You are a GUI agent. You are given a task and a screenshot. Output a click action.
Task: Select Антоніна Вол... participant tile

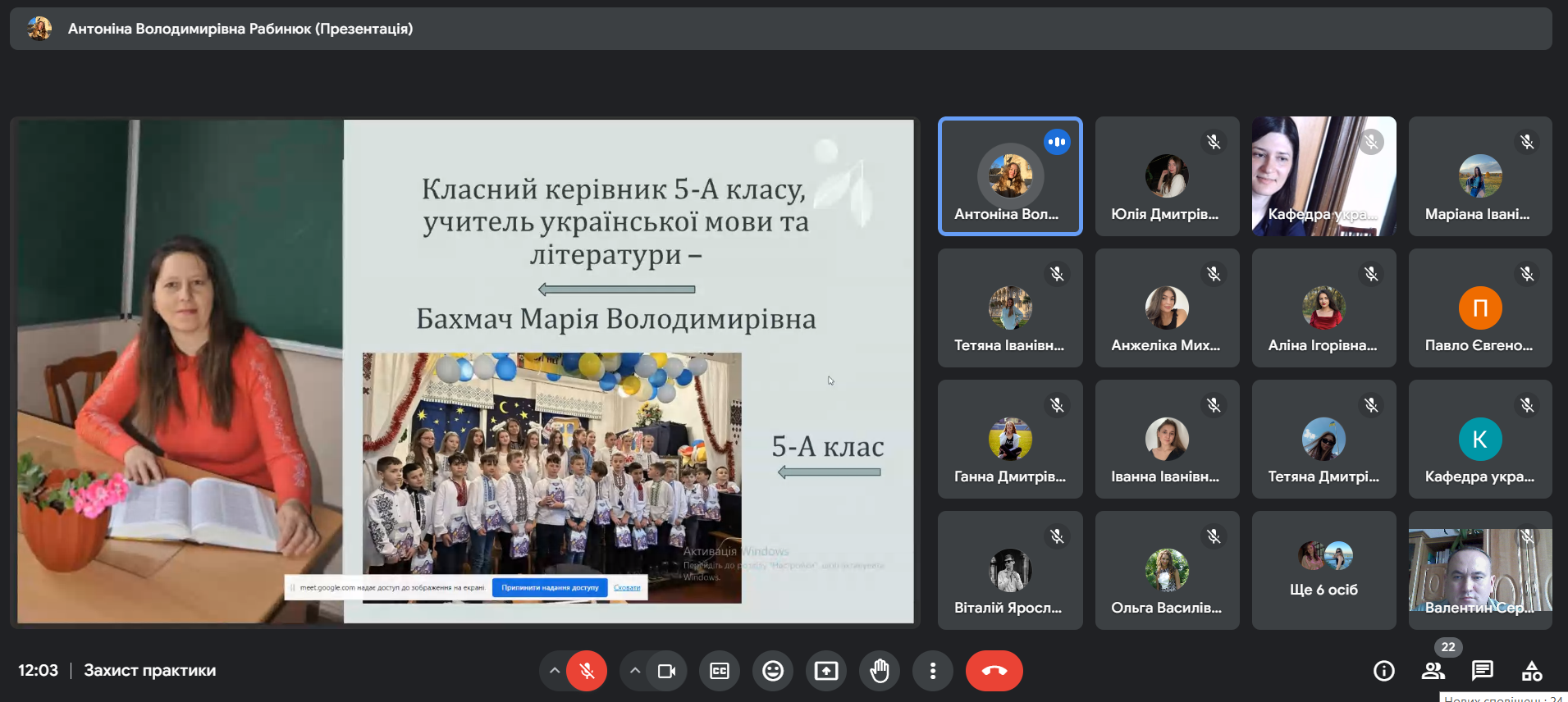pyautogui.click(x=1010, y=176)
